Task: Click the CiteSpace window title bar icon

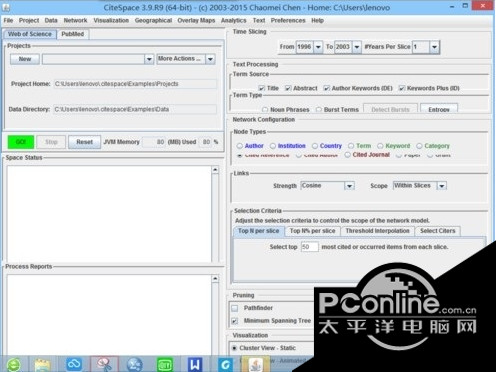Action: 6,7
